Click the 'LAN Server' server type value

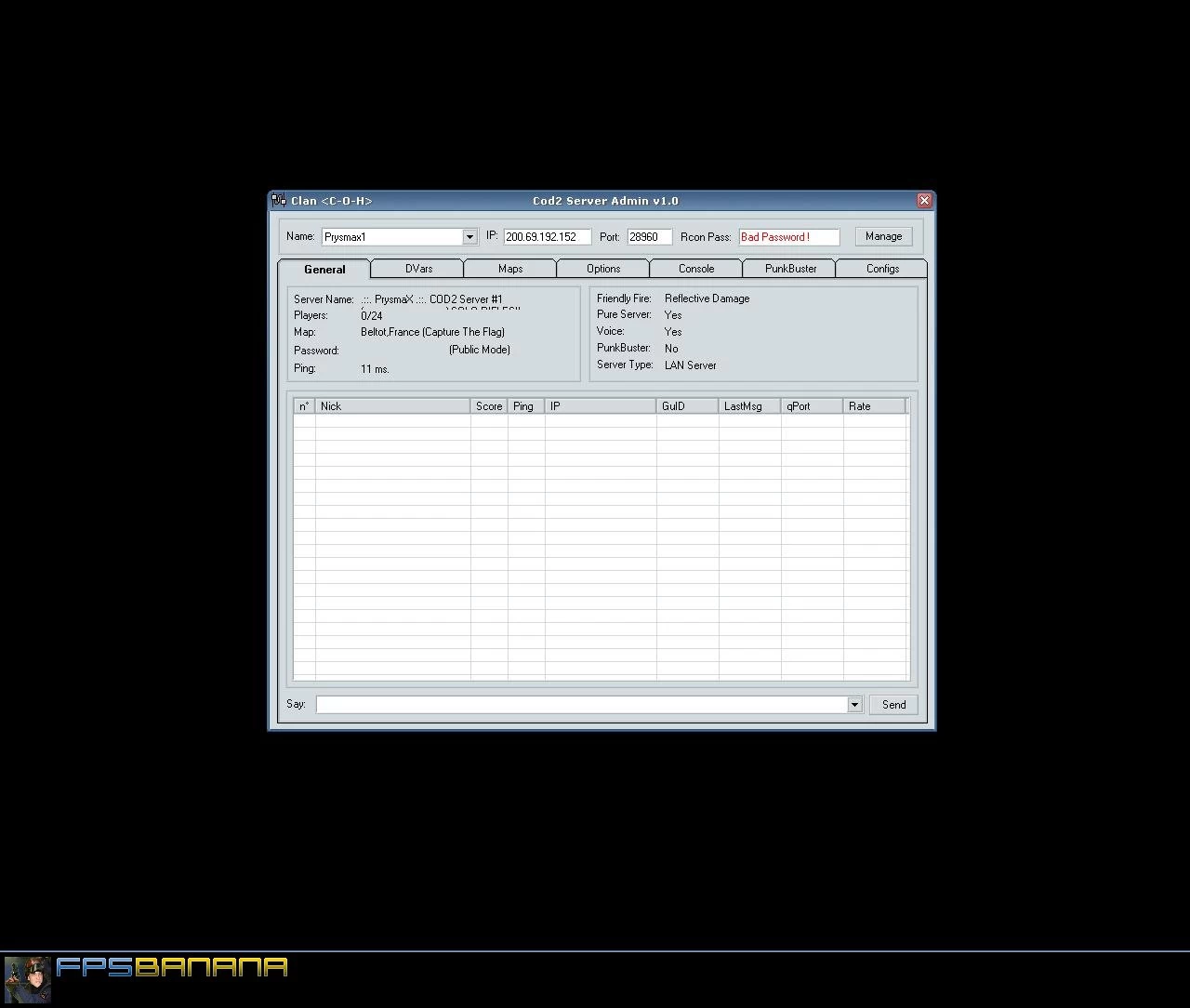coord(690,365)
